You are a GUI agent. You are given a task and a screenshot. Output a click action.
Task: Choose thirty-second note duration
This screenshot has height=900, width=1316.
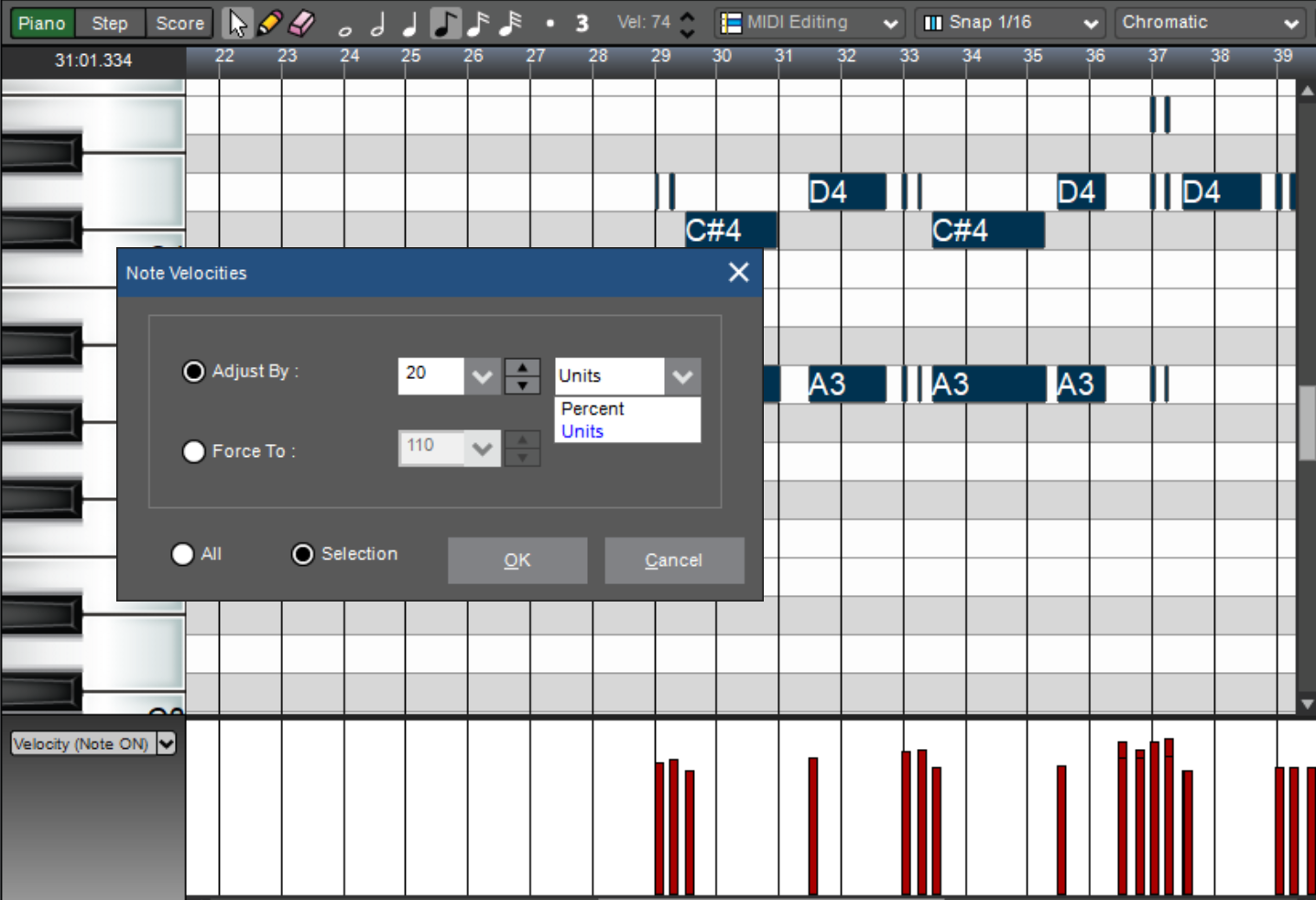point(511,23)
